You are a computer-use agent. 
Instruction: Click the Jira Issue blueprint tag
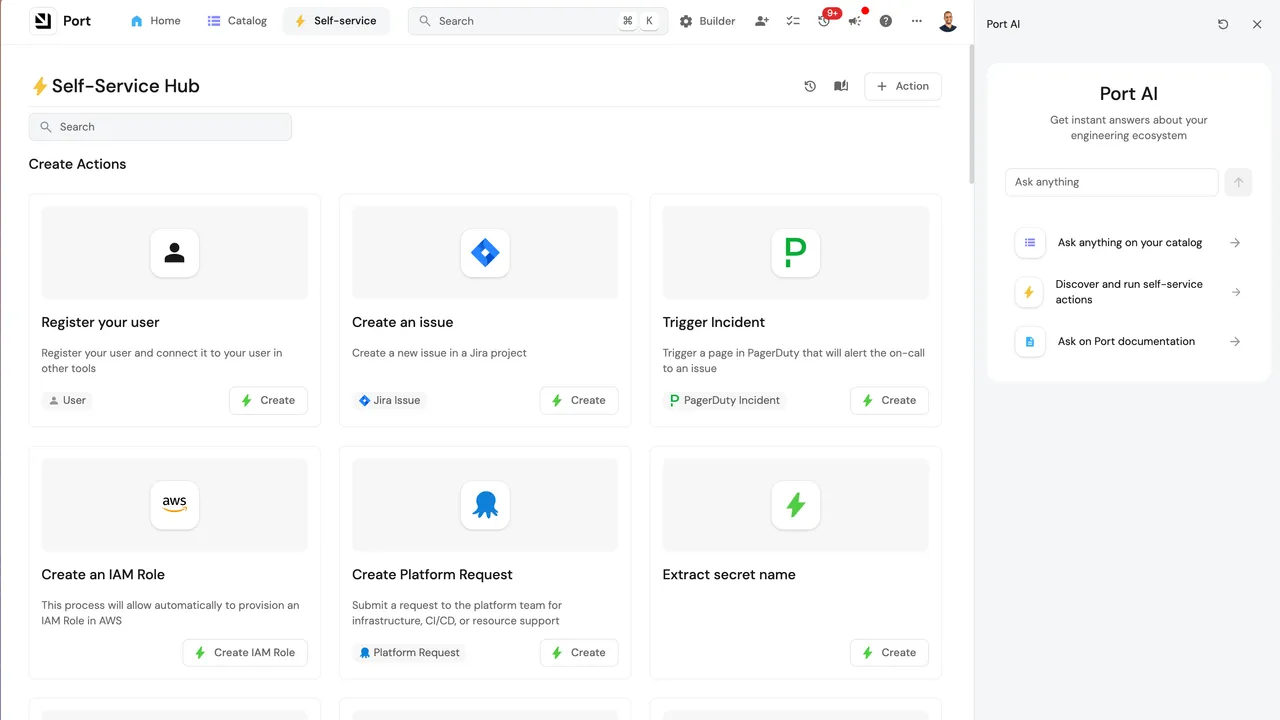coord(390,400)
